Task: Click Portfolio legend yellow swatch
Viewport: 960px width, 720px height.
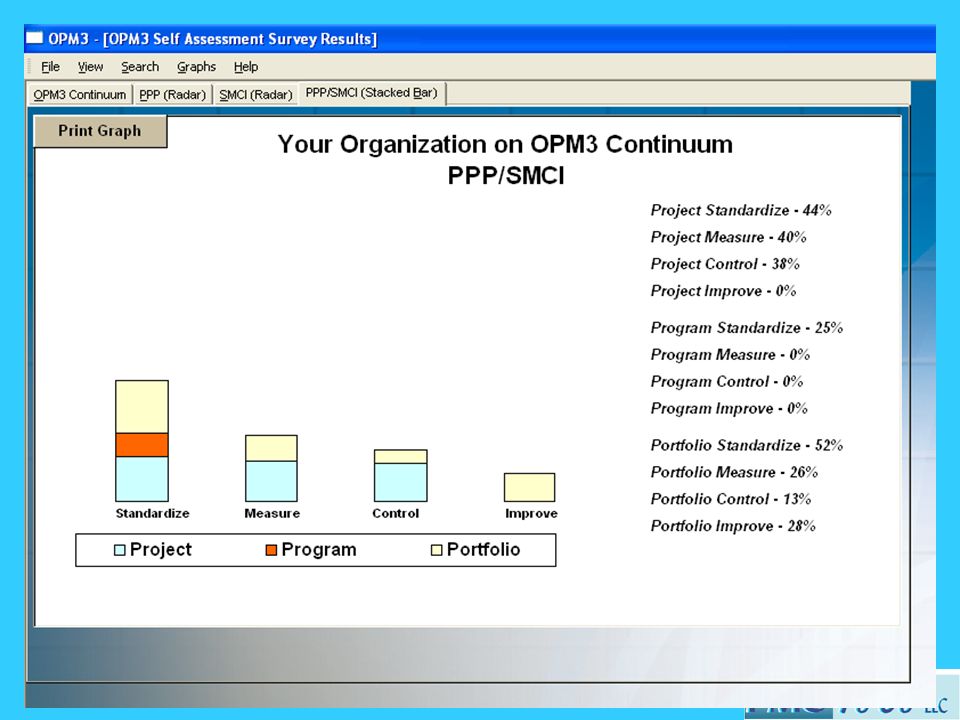Action: (x=437, y=550)
